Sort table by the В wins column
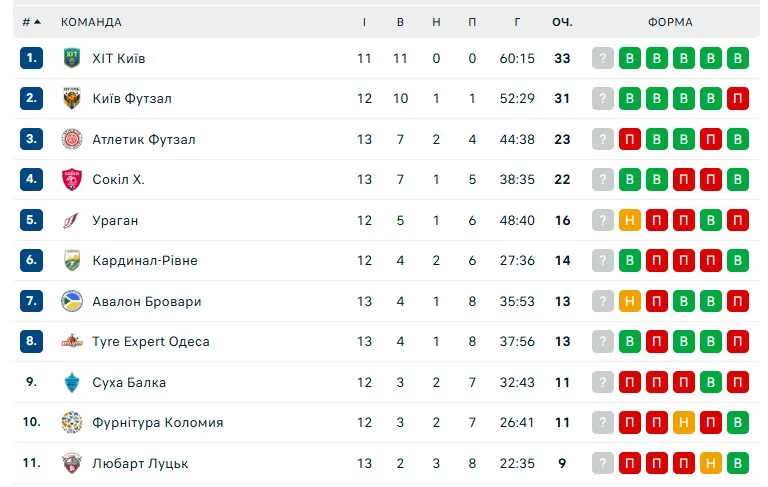The image size is (768, 487). (400, 22)
